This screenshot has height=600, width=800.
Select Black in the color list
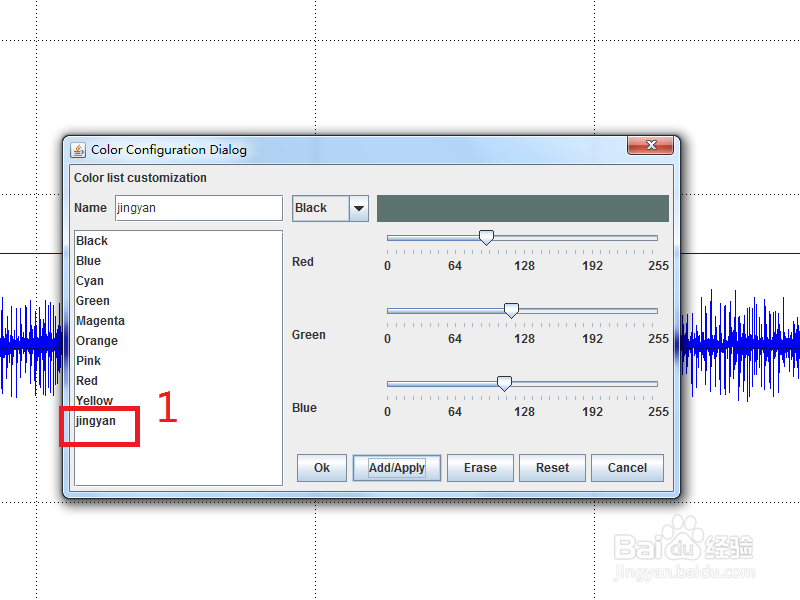point(178,241)
